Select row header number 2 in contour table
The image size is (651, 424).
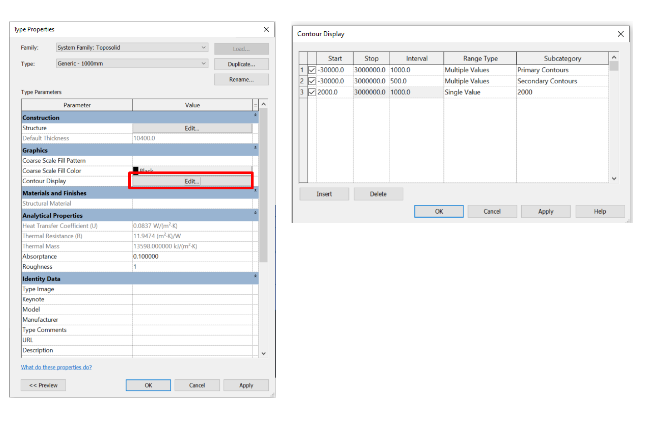[x=303, y=81]
